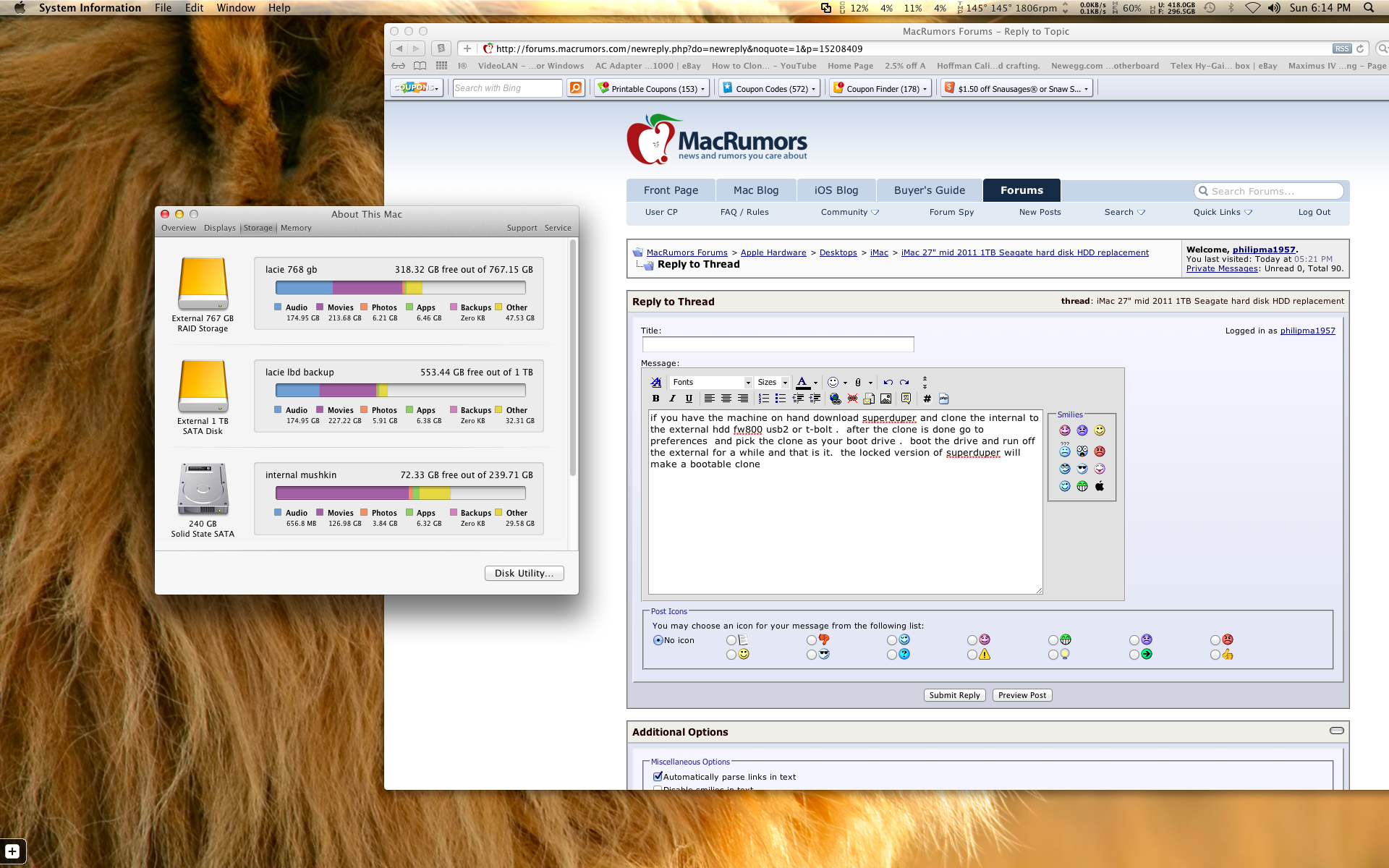Click the text color A swatch
This screenshot has width=1389, height=868.
802,383
